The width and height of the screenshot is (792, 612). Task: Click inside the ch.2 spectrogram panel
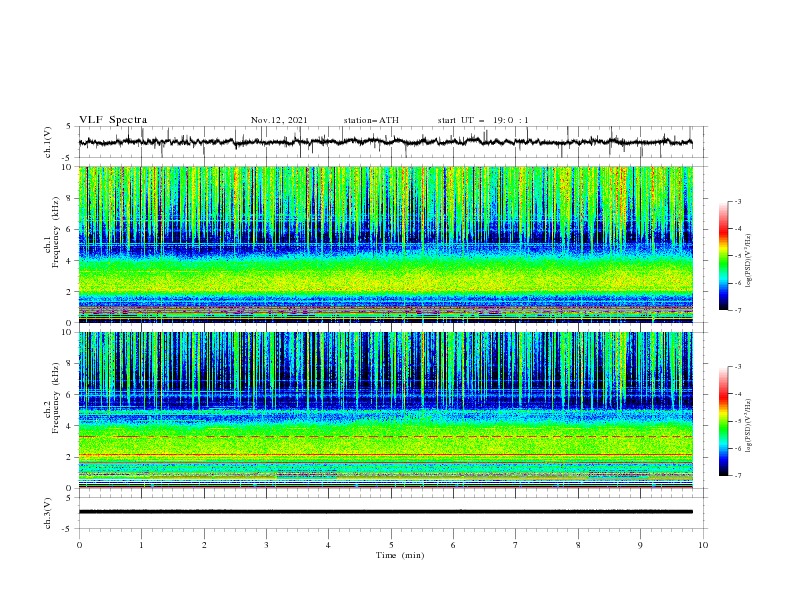(385, 410)
